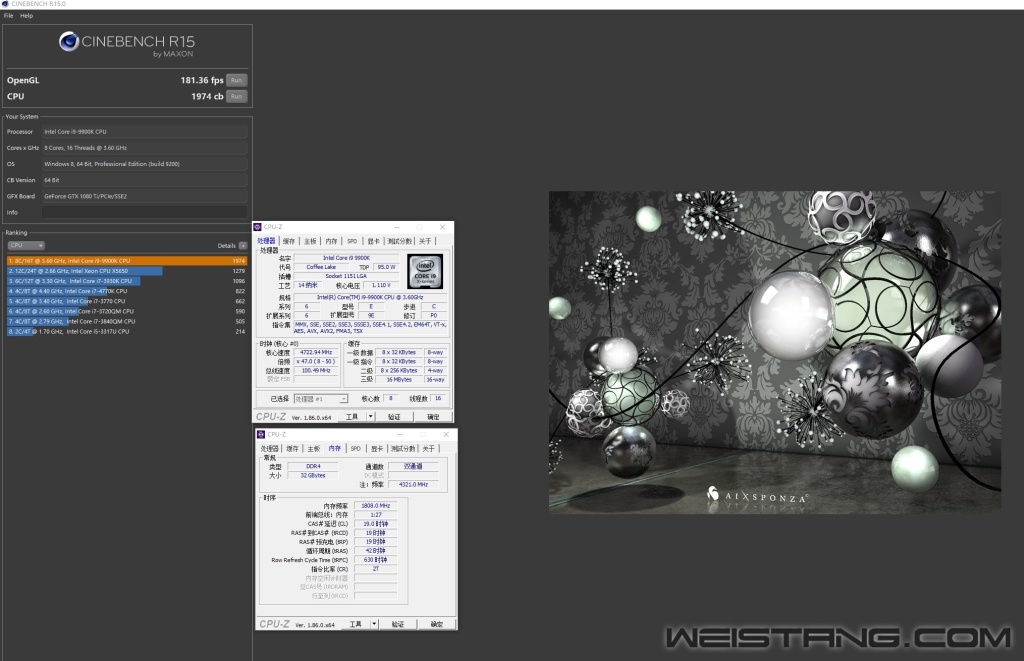
Task: Click the Cores x GHz field
Action: (144, 148)
